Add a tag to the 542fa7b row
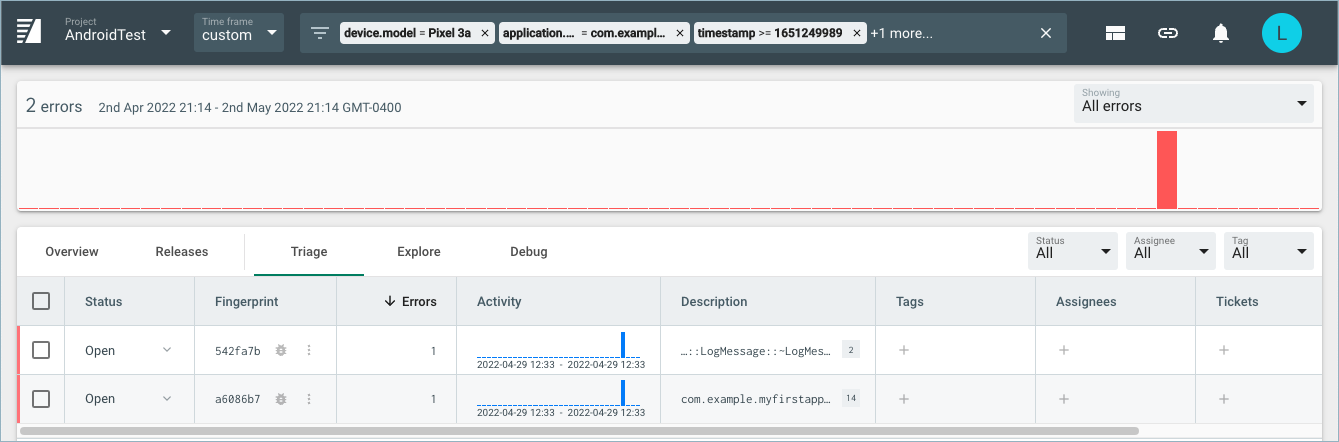Screen dimensions: 1339x442 [x=904, y=351]
